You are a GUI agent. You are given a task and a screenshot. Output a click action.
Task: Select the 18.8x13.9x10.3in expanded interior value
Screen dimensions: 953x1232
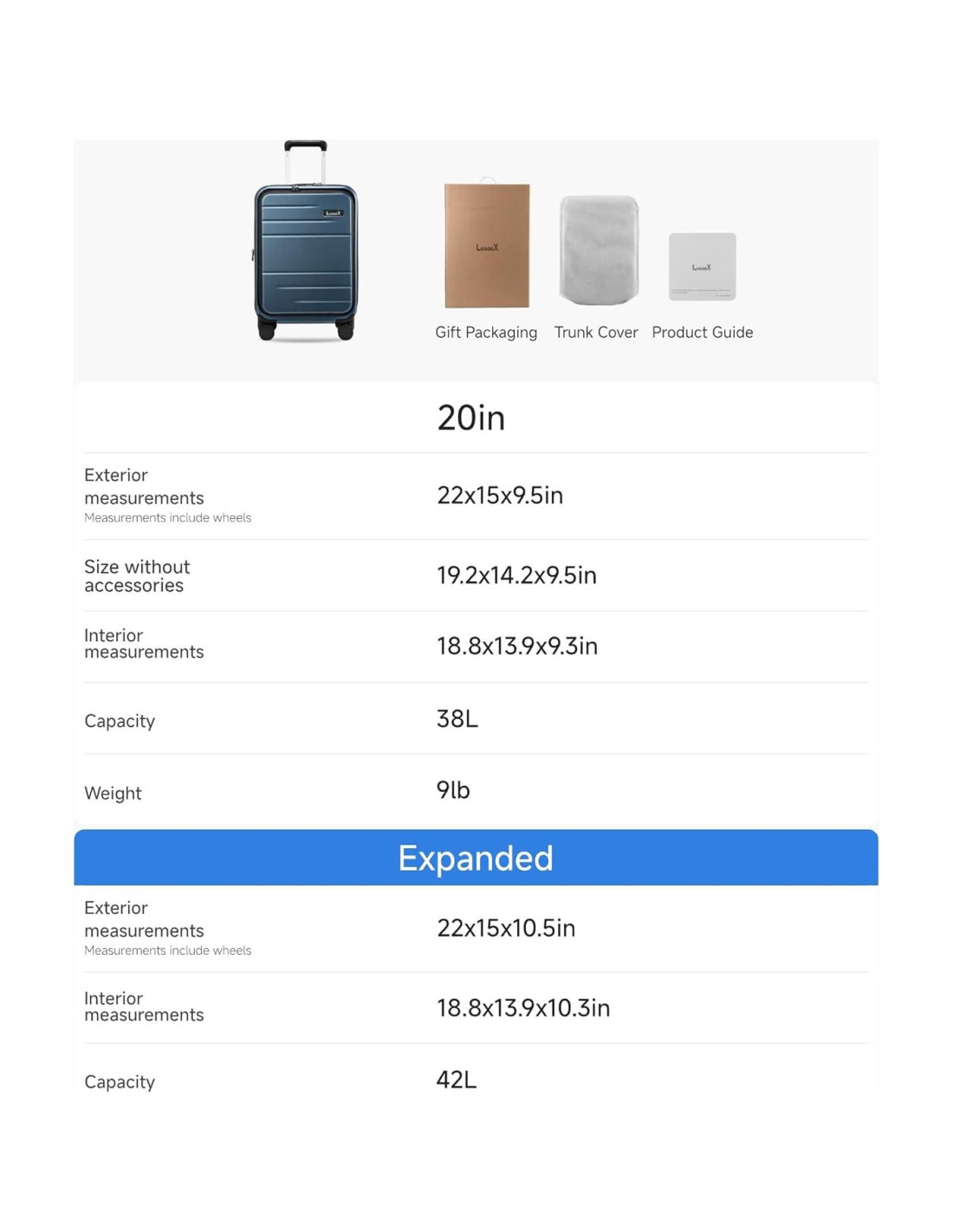click(x=523, y=1008)
